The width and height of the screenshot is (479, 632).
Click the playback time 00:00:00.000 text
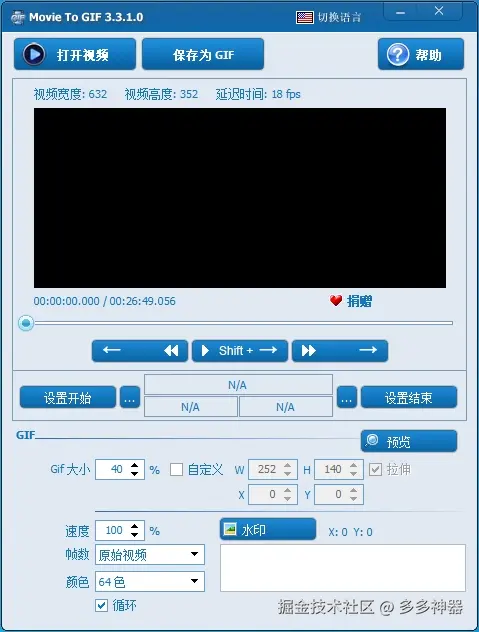(x=67, y=301)
